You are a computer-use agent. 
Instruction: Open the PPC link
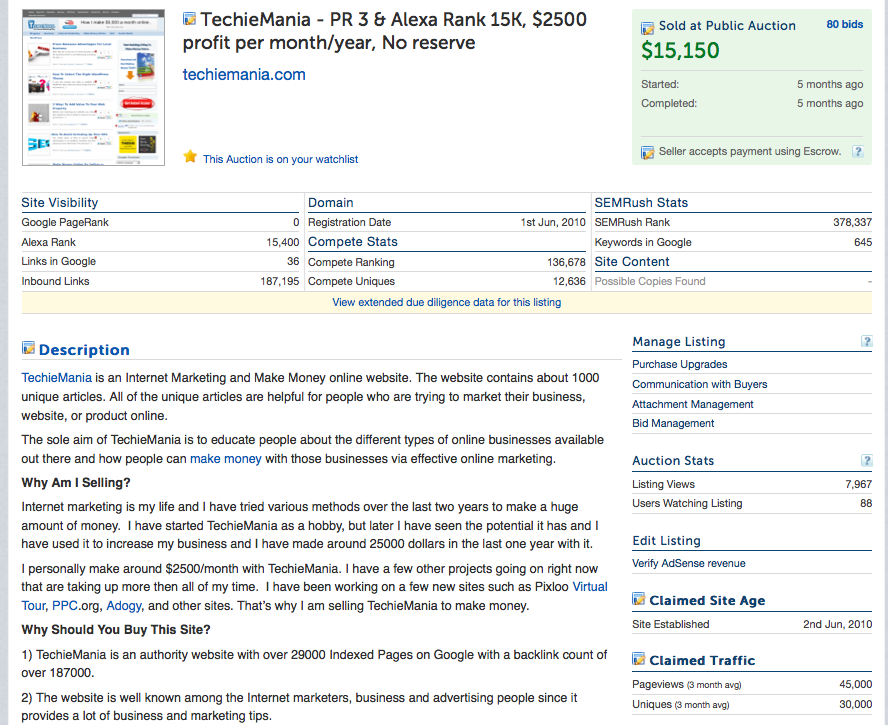(65, 606)
